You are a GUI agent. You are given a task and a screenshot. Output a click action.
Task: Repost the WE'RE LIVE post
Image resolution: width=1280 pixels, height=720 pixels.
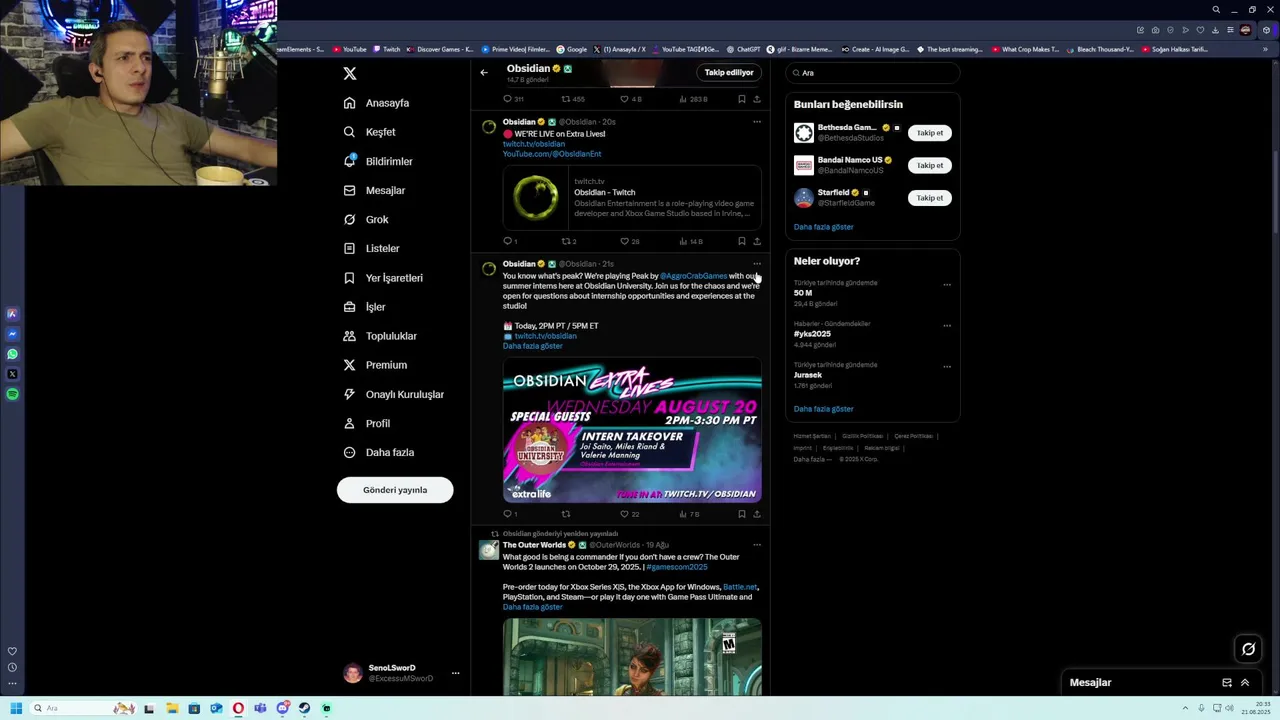coord(569,241)
